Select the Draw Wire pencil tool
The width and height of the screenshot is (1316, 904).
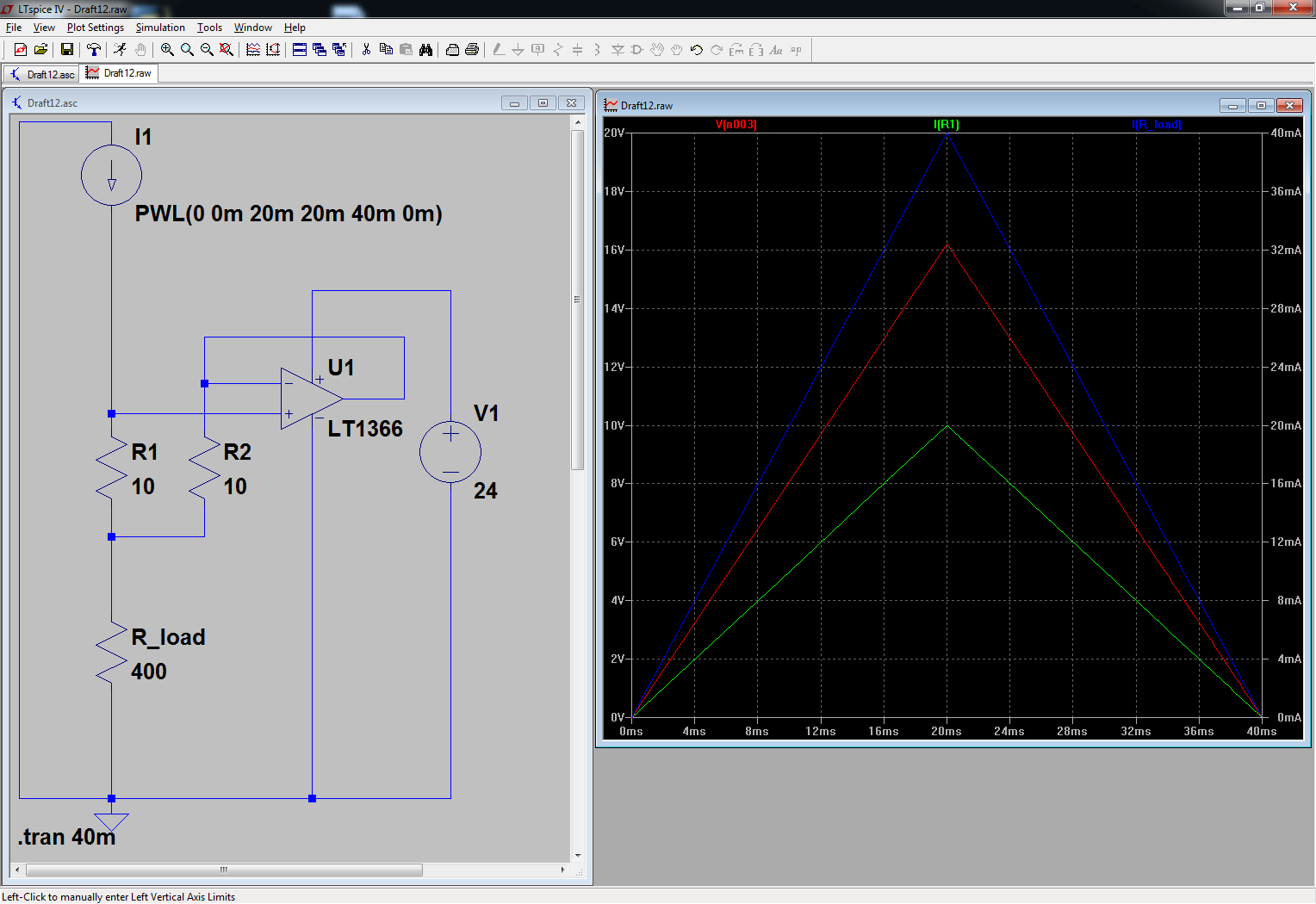pos(499,50)
